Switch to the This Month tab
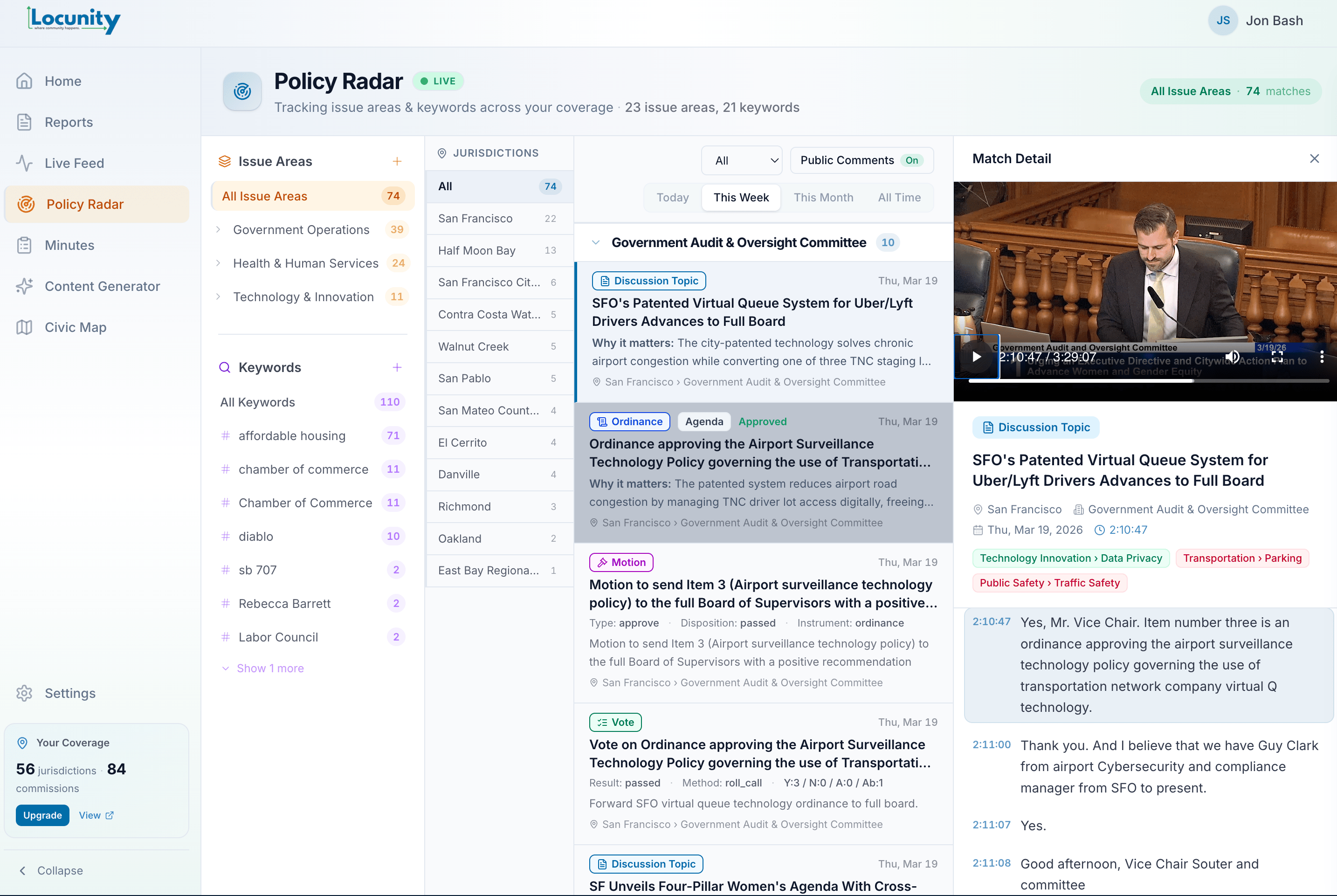The width and height of the screenshot is (1337, 896). 823,198
